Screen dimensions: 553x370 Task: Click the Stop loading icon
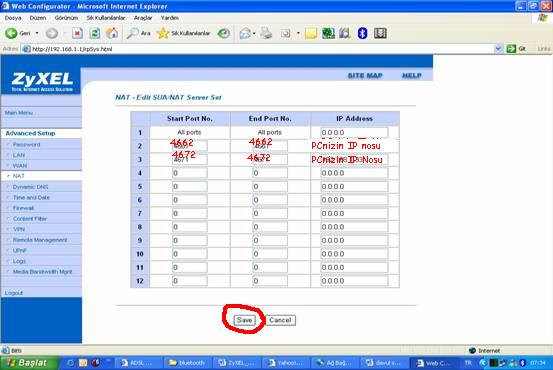(77, 33)
